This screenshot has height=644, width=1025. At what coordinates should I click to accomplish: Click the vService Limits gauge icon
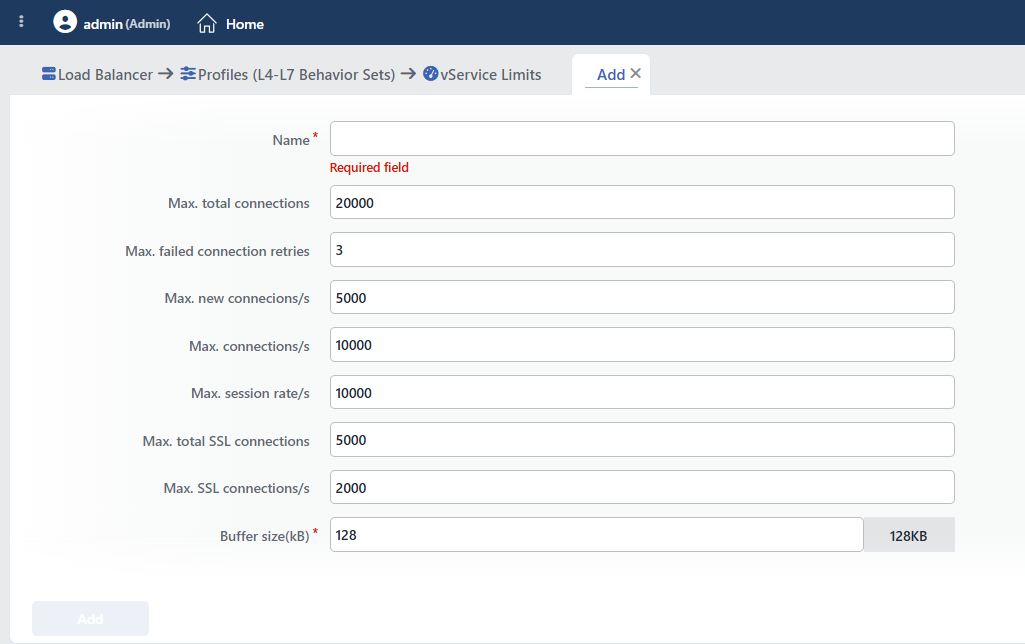[430, 74]
